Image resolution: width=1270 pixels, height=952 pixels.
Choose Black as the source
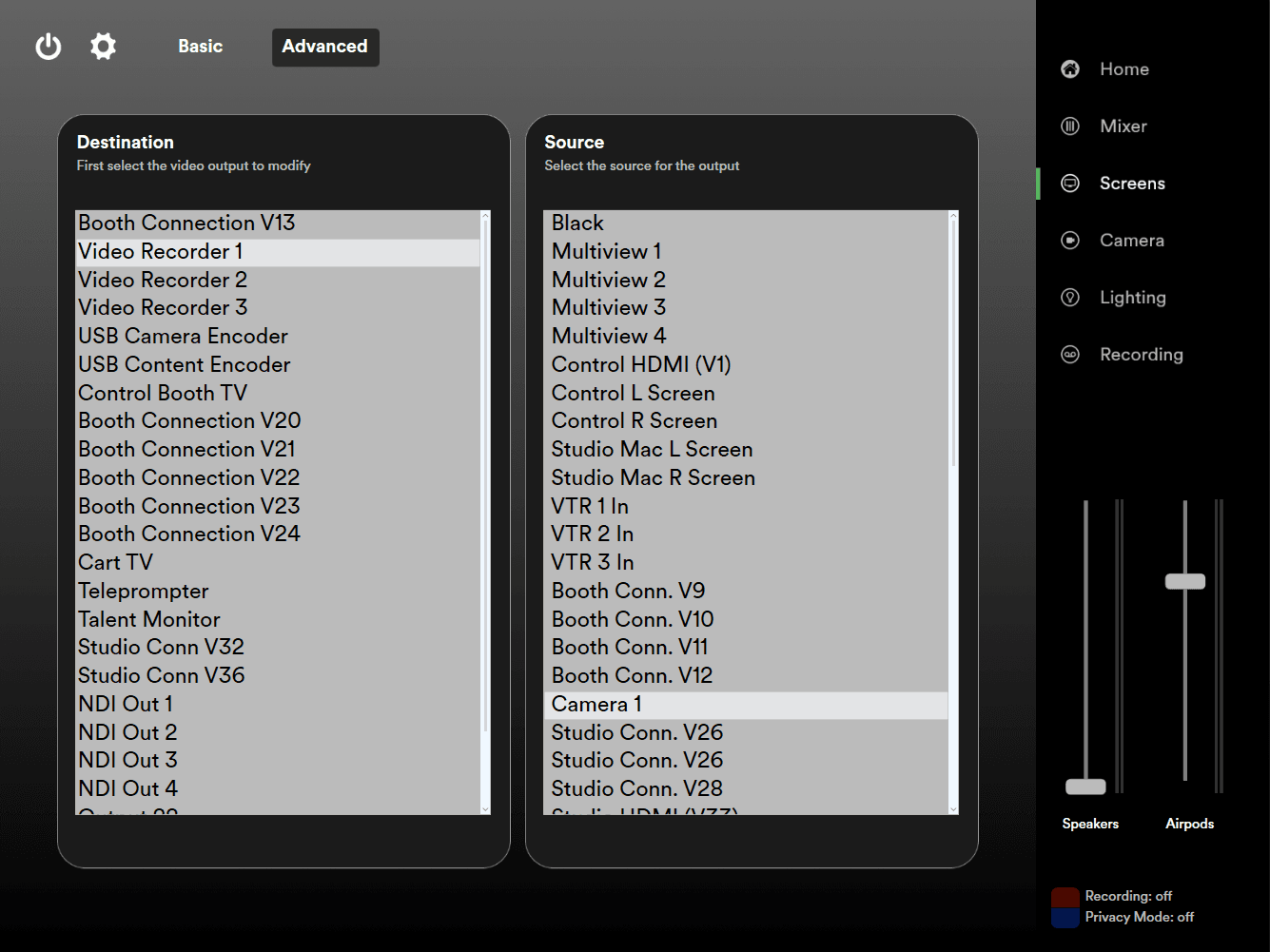click(x=746, y=223)
